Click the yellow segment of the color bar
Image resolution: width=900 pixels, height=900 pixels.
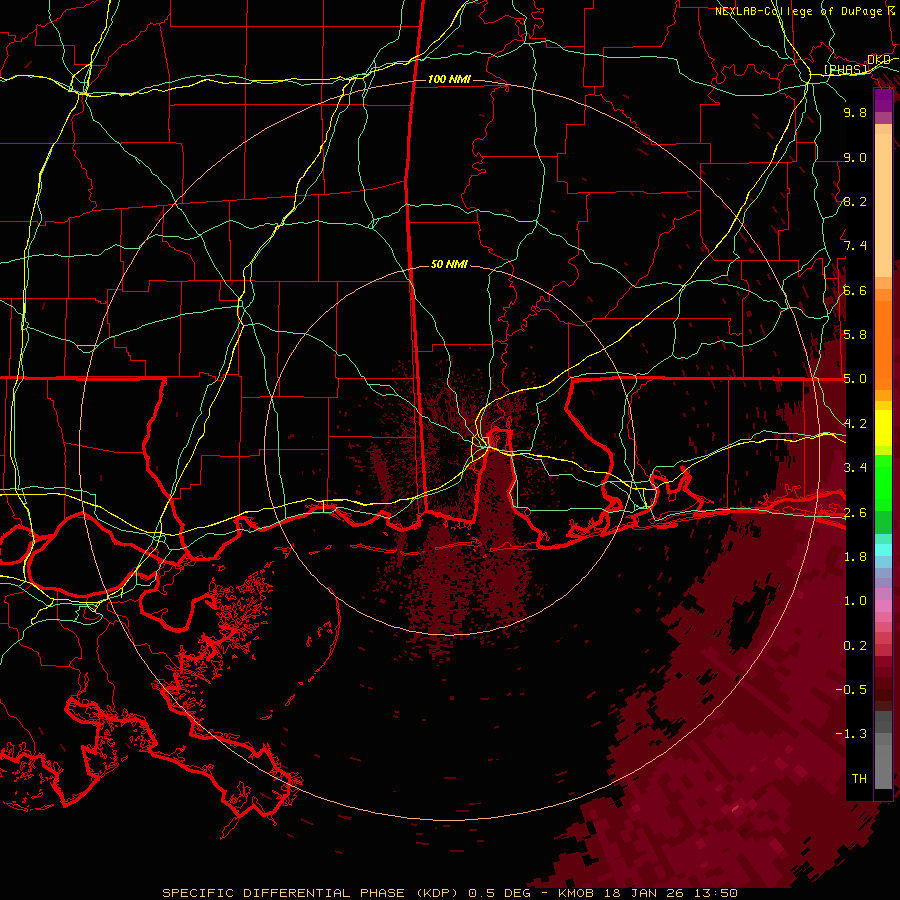[x=883, y=428]
